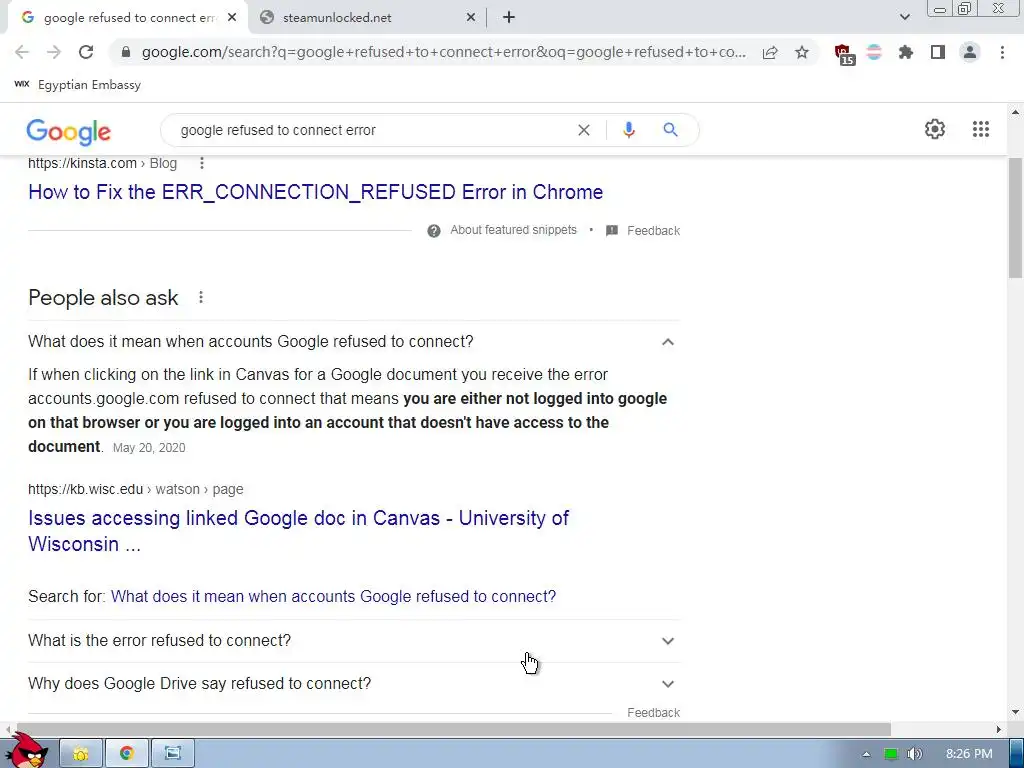Screen dimensions: 1024x768
Task: Open 'Issues accessing linked Google doc in Canvas' result
Action: 298,531
